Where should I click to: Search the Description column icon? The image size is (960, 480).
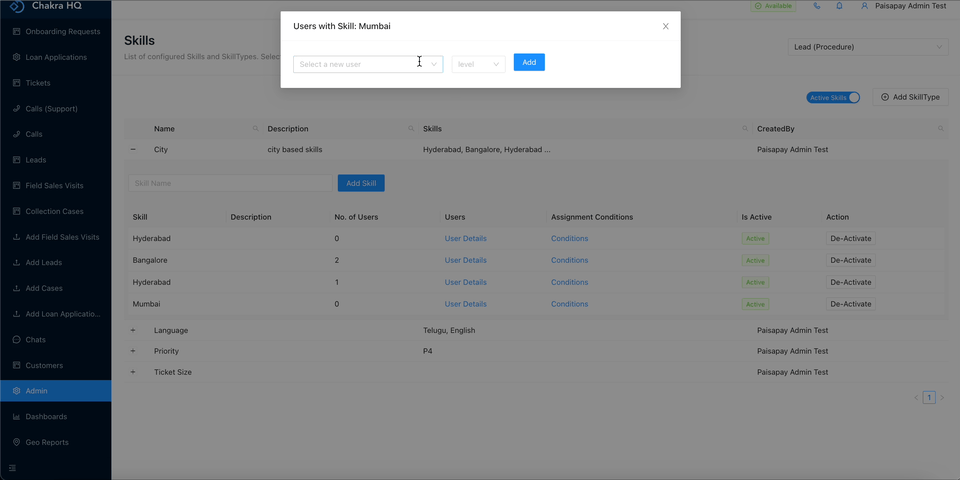411,129
